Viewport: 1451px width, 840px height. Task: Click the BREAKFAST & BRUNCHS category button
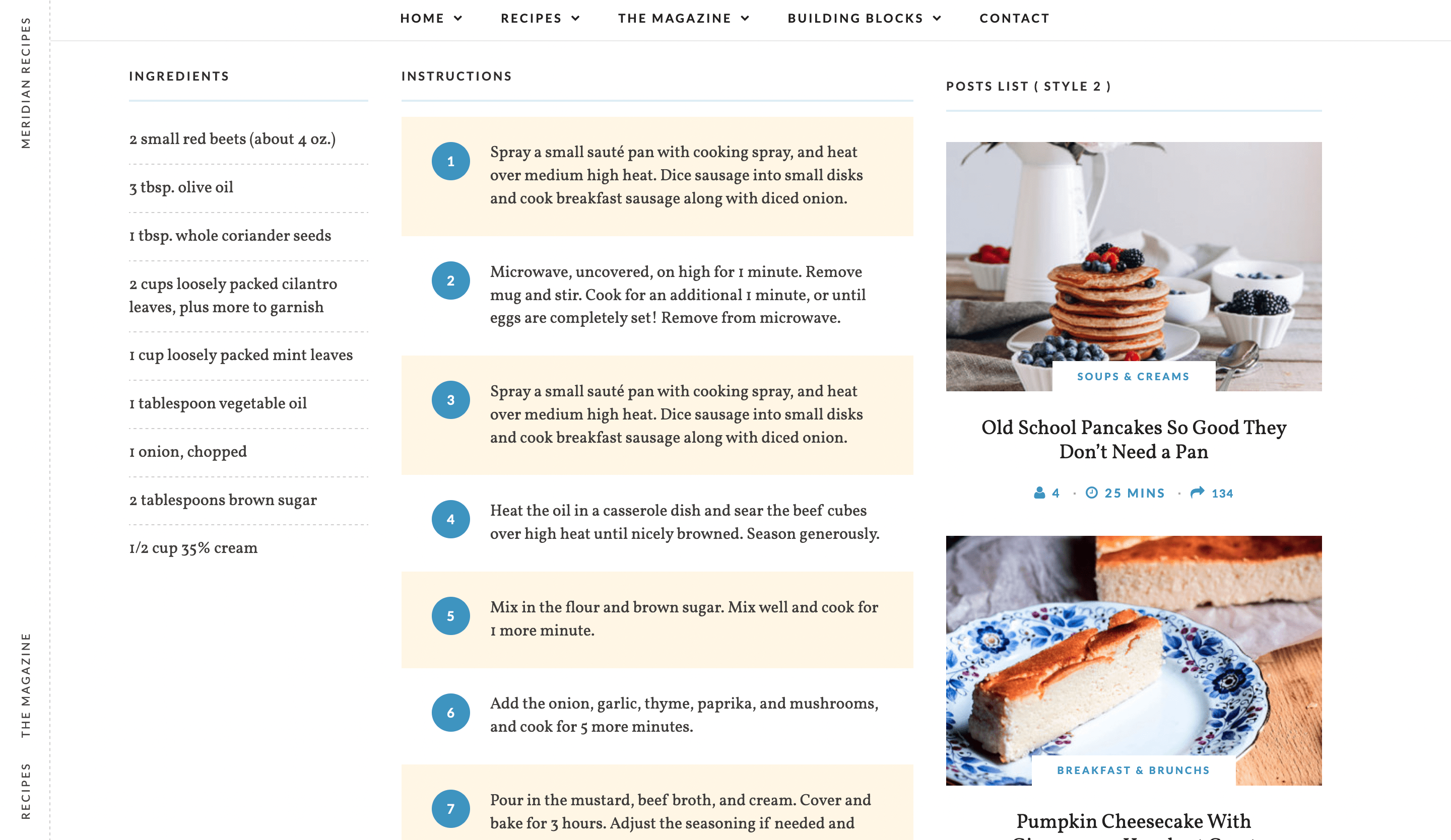coord(1132,770)
